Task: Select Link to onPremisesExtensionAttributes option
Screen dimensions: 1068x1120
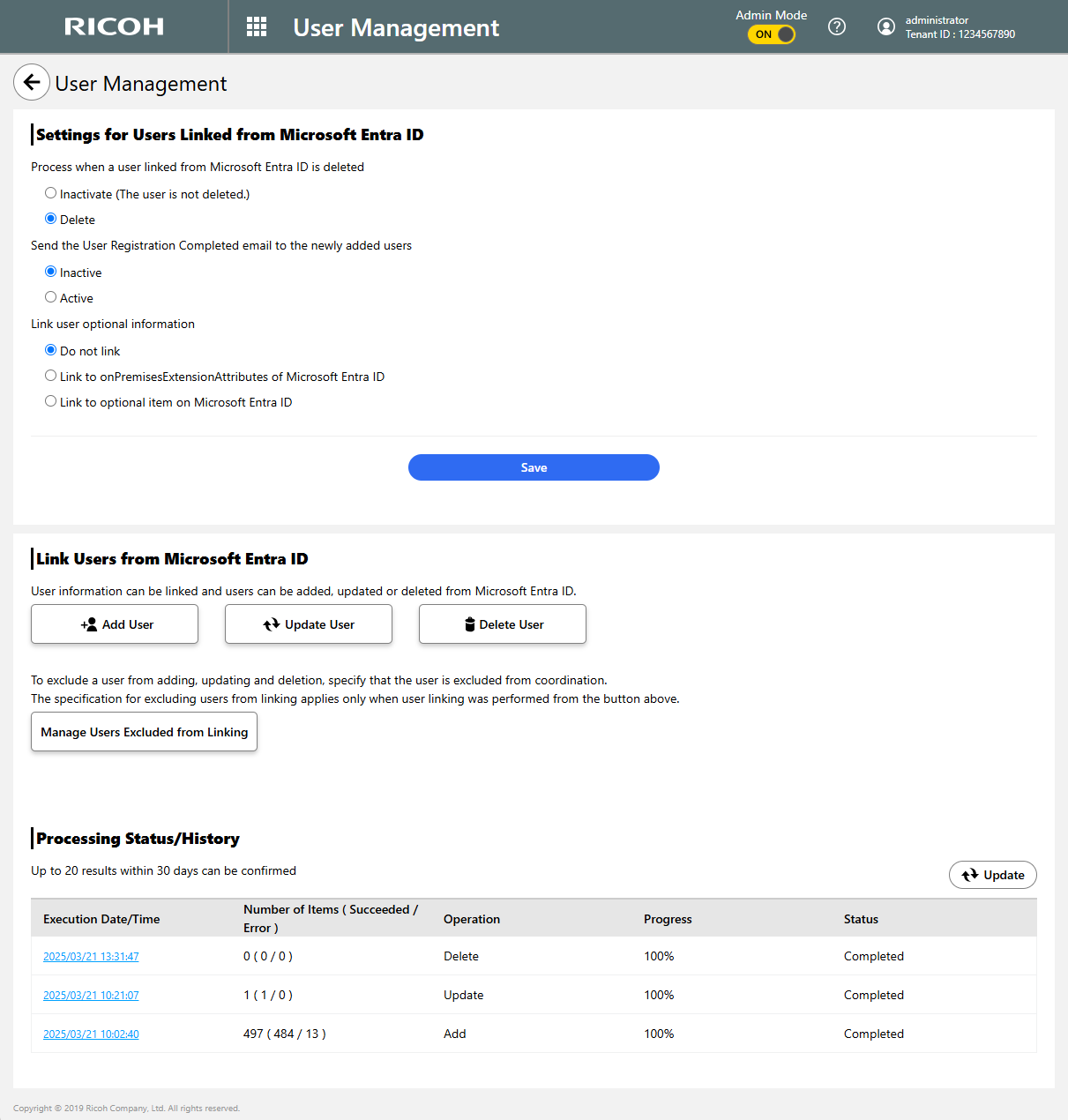Action: coord(51,376)
